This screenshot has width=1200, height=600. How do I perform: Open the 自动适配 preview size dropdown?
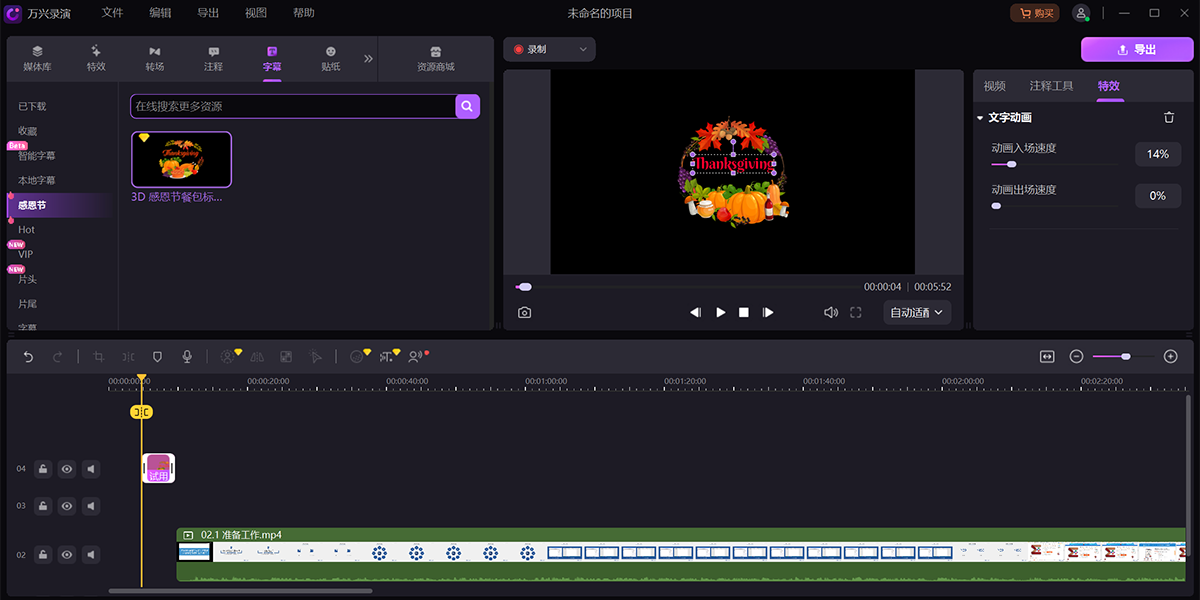pos(916,312)
